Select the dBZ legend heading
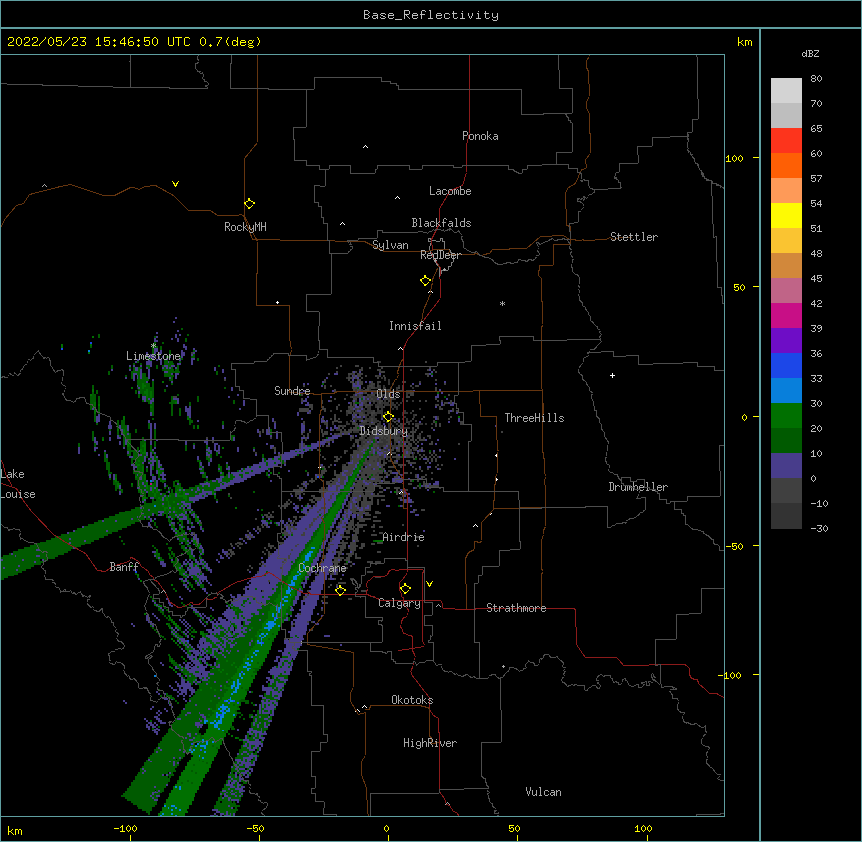Screen dimensions: 862x842 [x=810, y=53]
